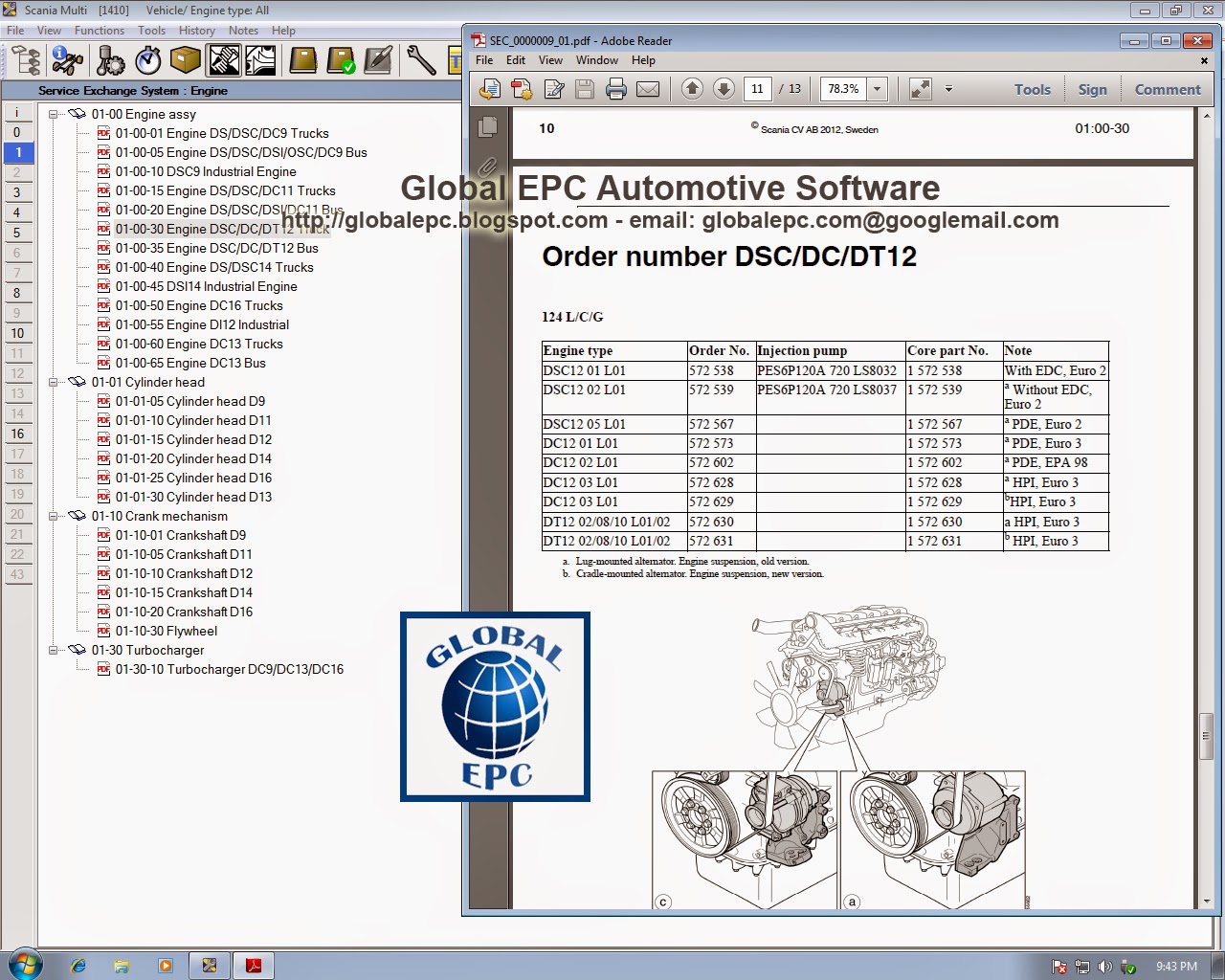Click the black-and-white engine part icon
The image size is (1225, 980).
coord(261,60)
